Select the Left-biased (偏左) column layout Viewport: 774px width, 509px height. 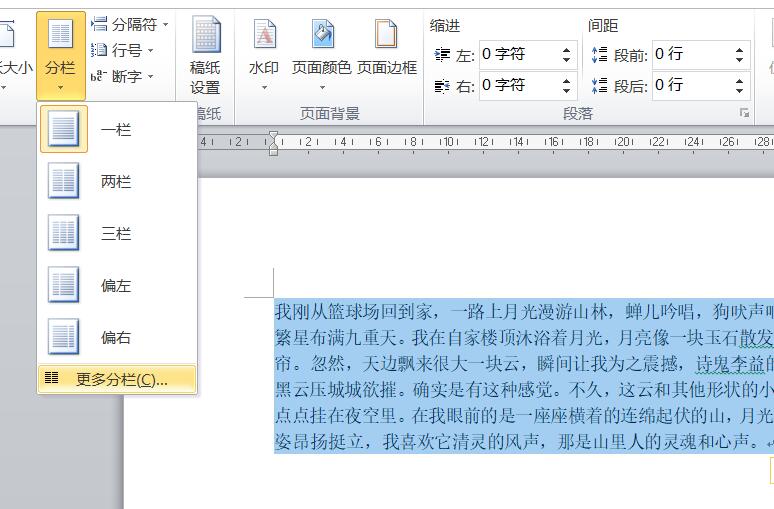point(115,286)
